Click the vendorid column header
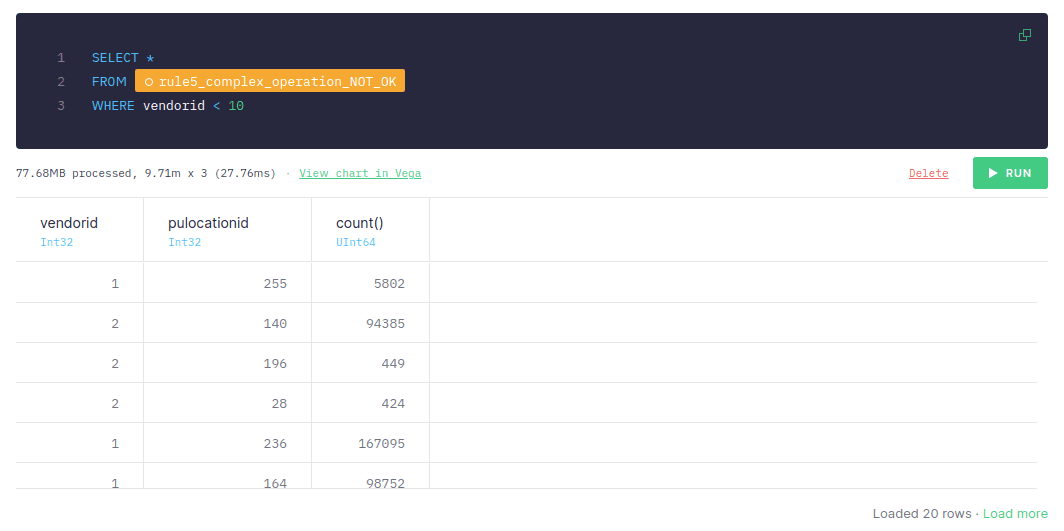Viewport: 1064px width, 531px height. 69,223
